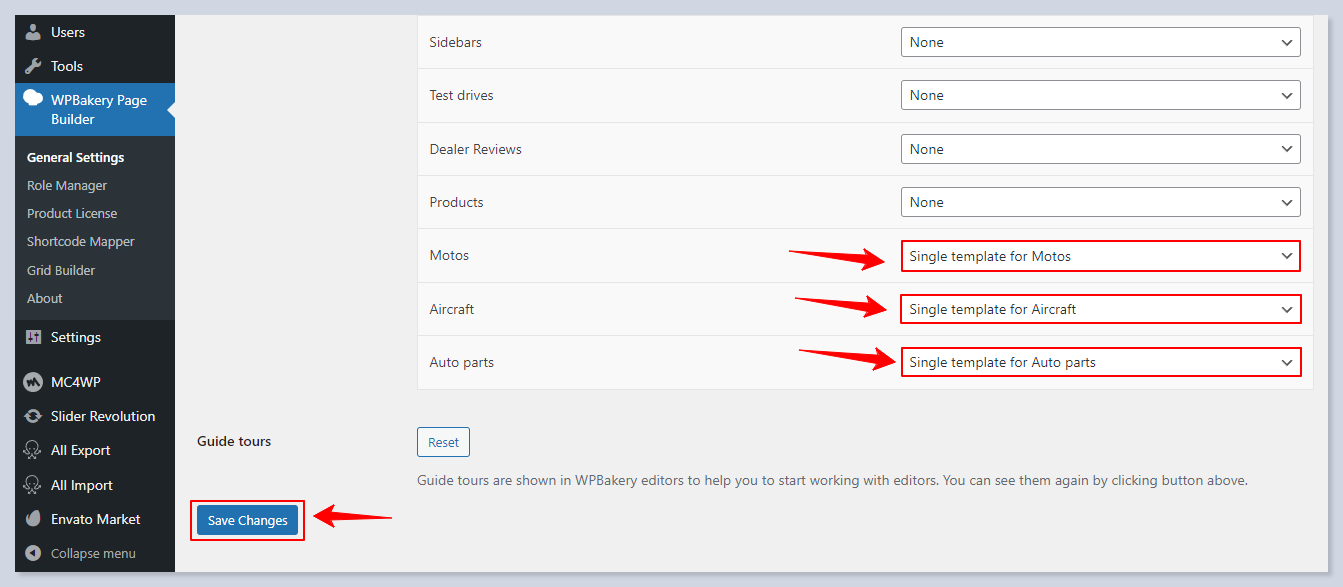1343x587 pixels.
Task: Open the Sidebars template dropdown
Action: [1100, 42]
